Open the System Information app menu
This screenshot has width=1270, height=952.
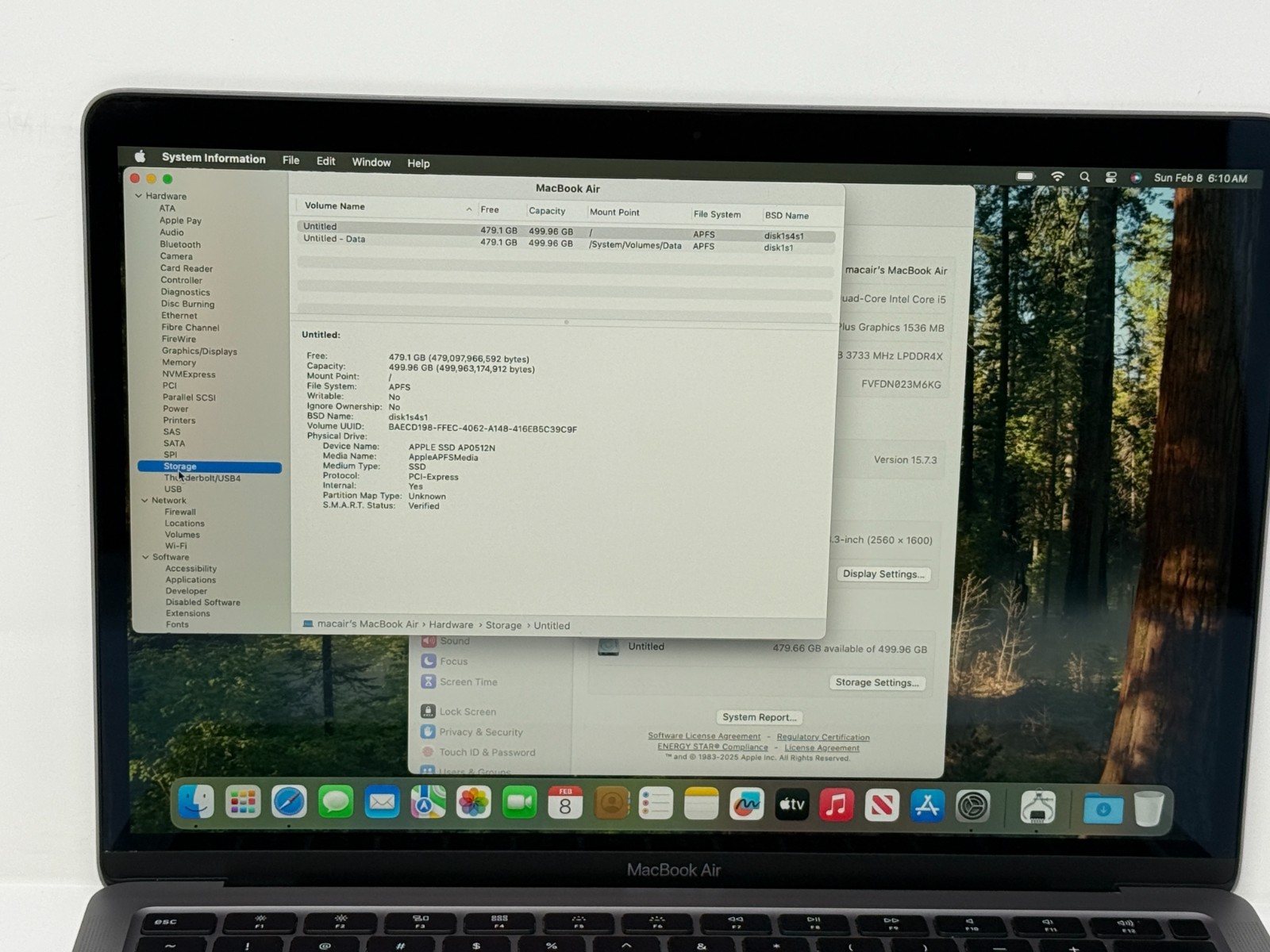214,158
